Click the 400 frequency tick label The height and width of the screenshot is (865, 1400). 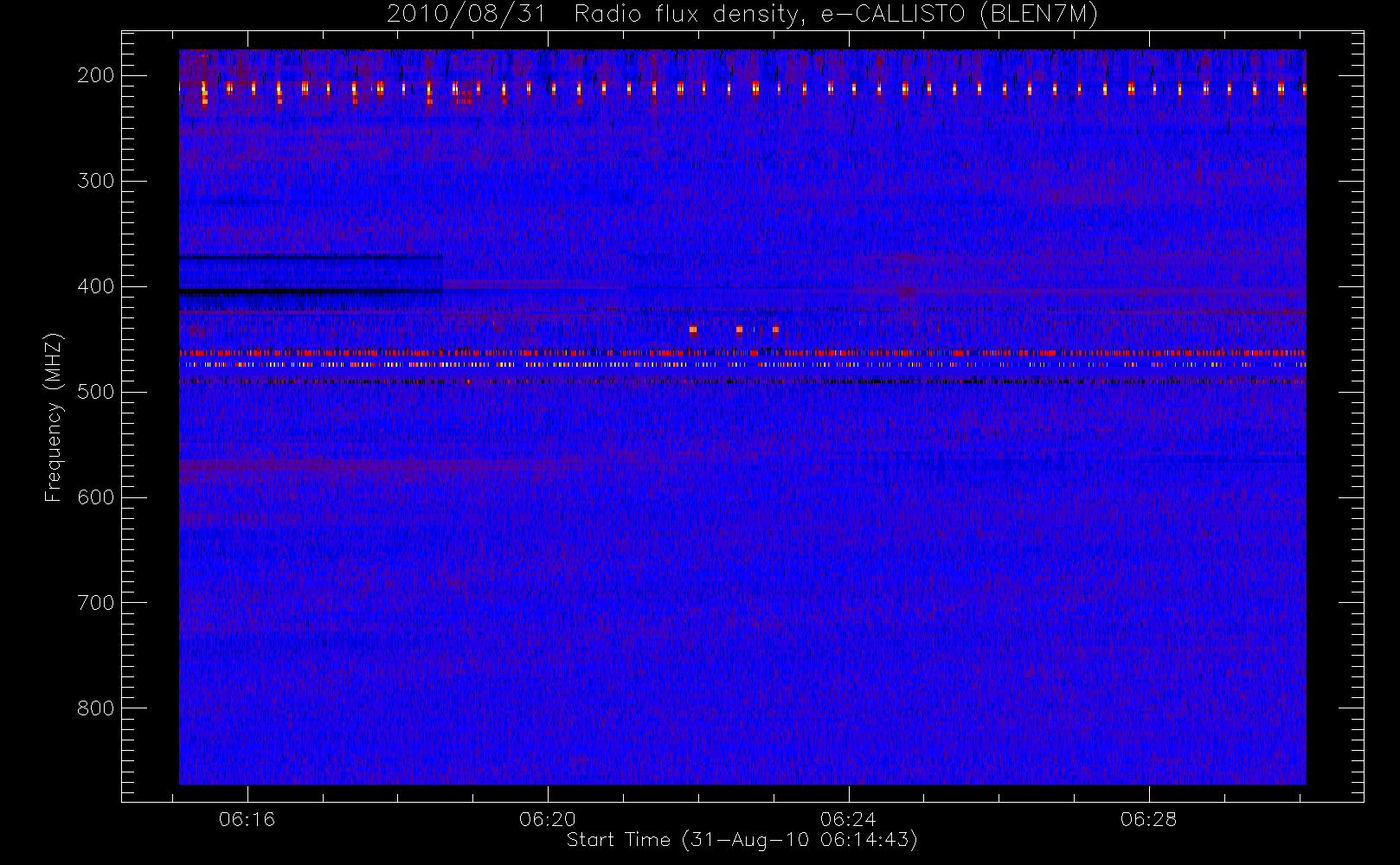tap(96, 286)
